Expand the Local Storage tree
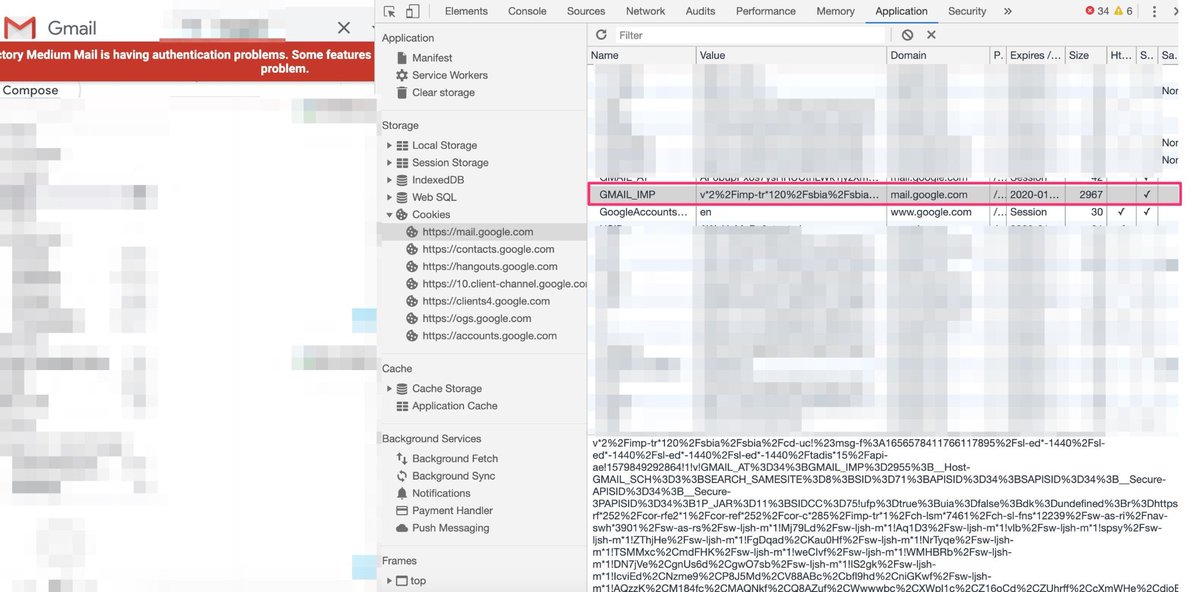The image size is (1200, 592). 390,145
